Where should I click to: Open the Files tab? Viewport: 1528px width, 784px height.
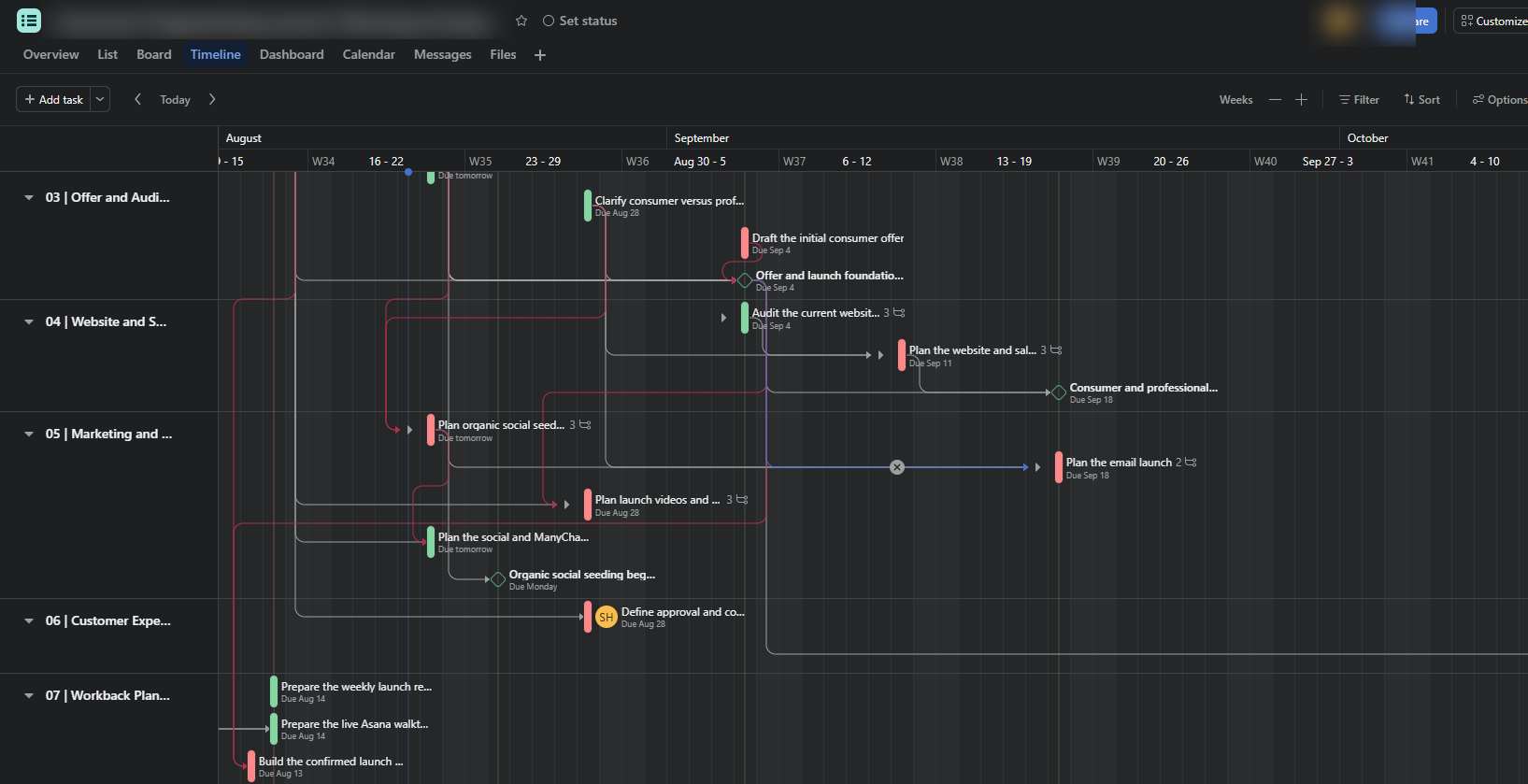[503, 54]
